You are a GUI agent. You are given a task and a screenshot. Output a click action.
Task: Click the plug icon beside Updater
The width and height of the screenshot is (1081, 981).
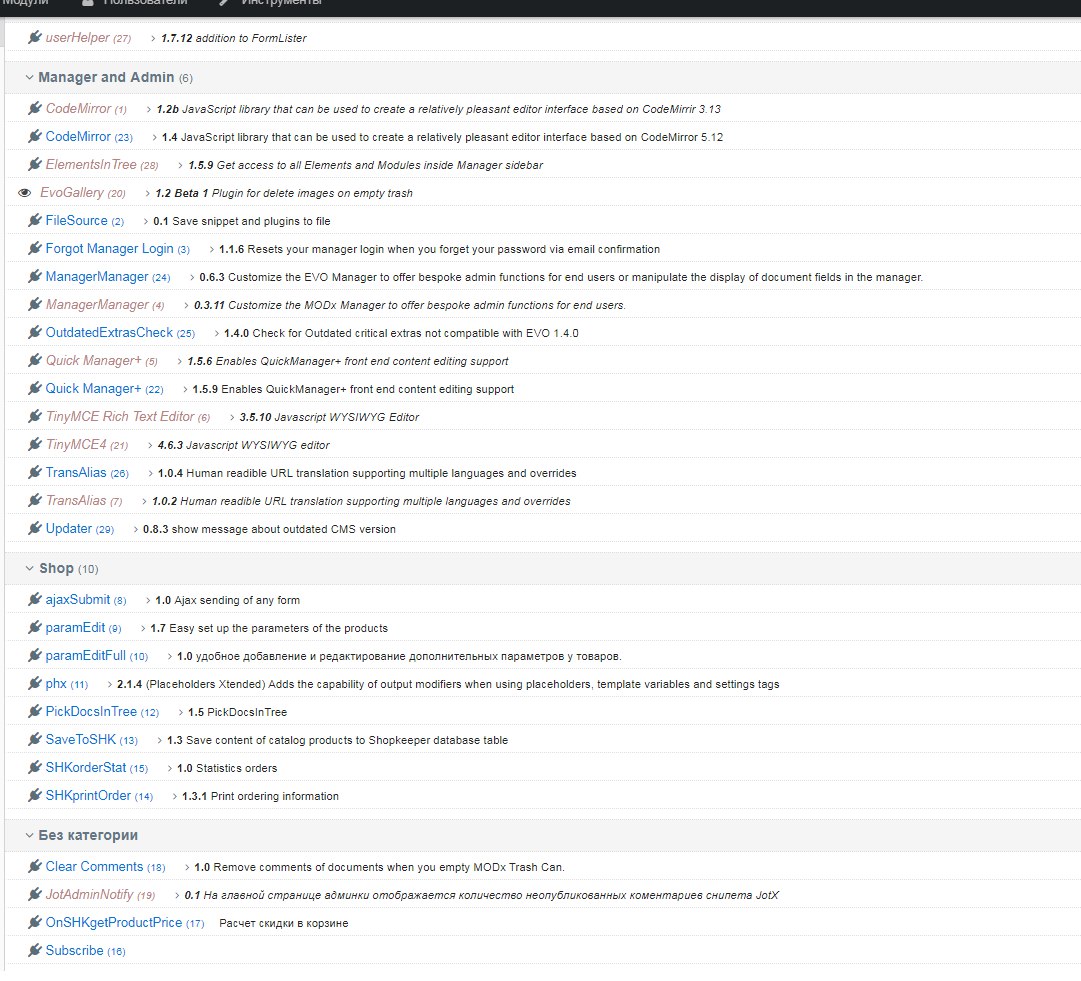34,528
